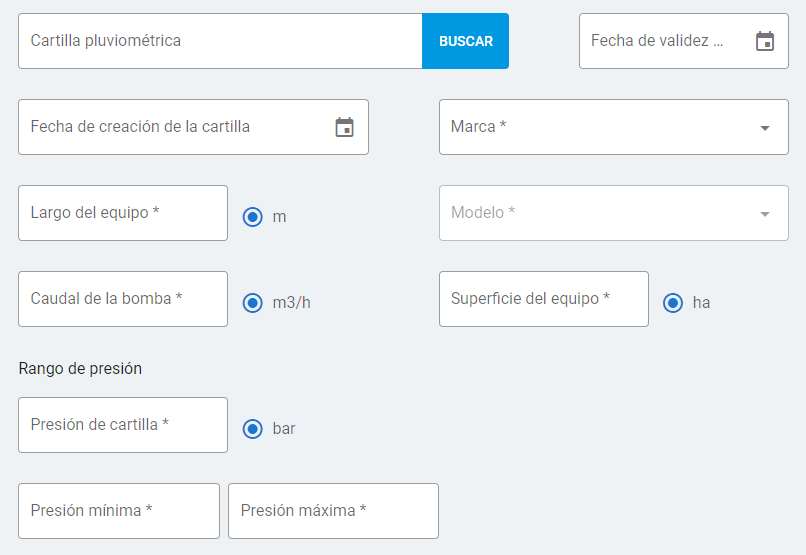Focus the Largo del equipo input
806x555 pixels.
tap(123, 213)
